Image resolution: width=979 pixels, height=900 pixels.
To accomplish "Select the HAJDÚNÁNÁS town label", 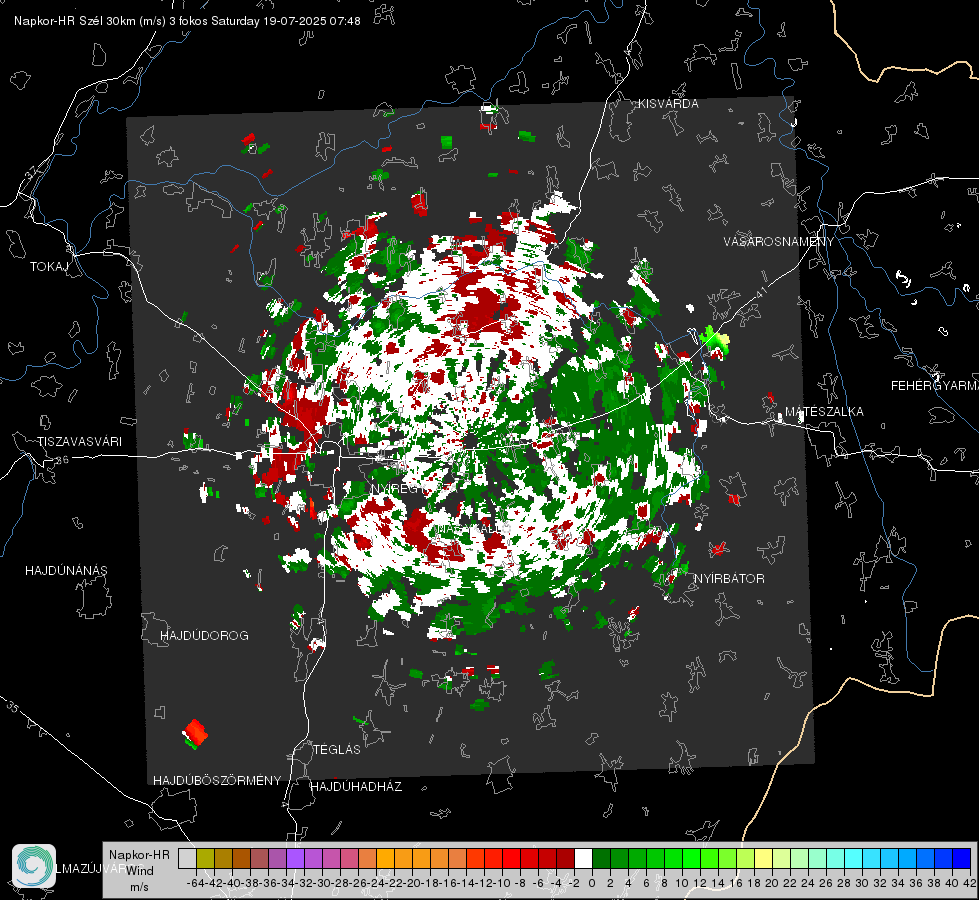I will [x=66, y=570].
